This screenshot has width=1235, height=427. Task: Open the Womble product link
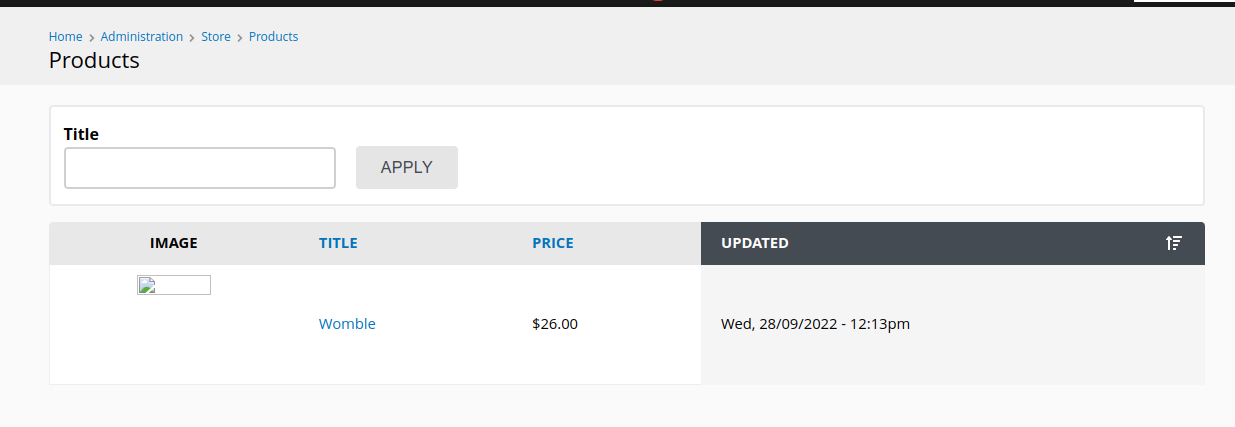point(347,324)
